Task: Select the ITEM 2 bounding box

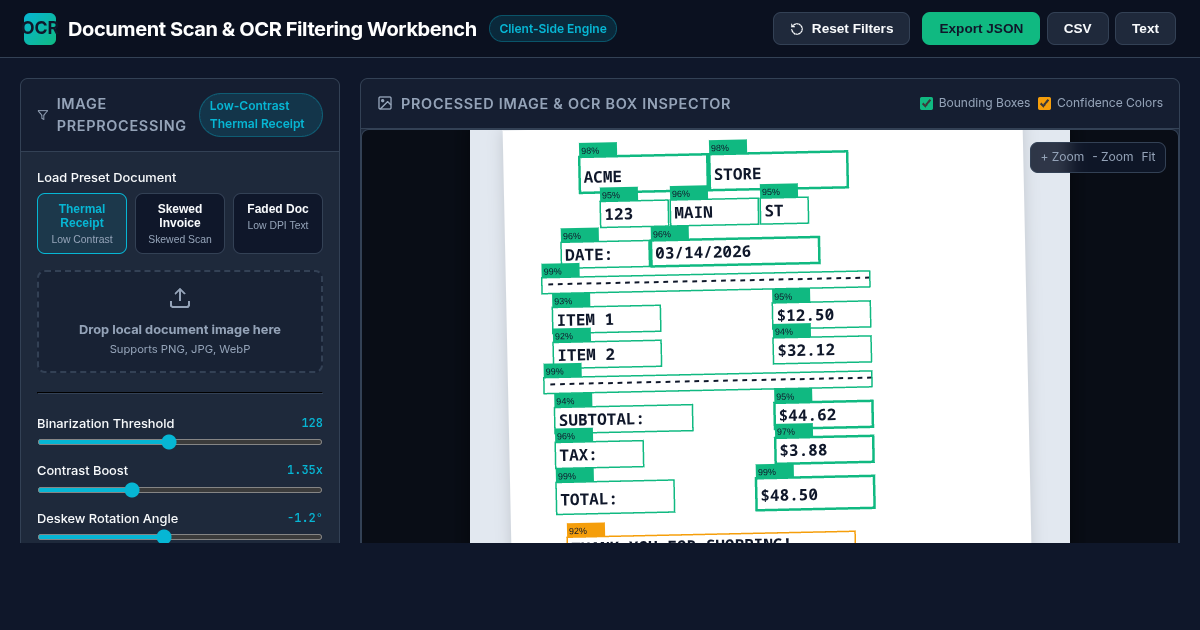Action: [x=607, y=354]
